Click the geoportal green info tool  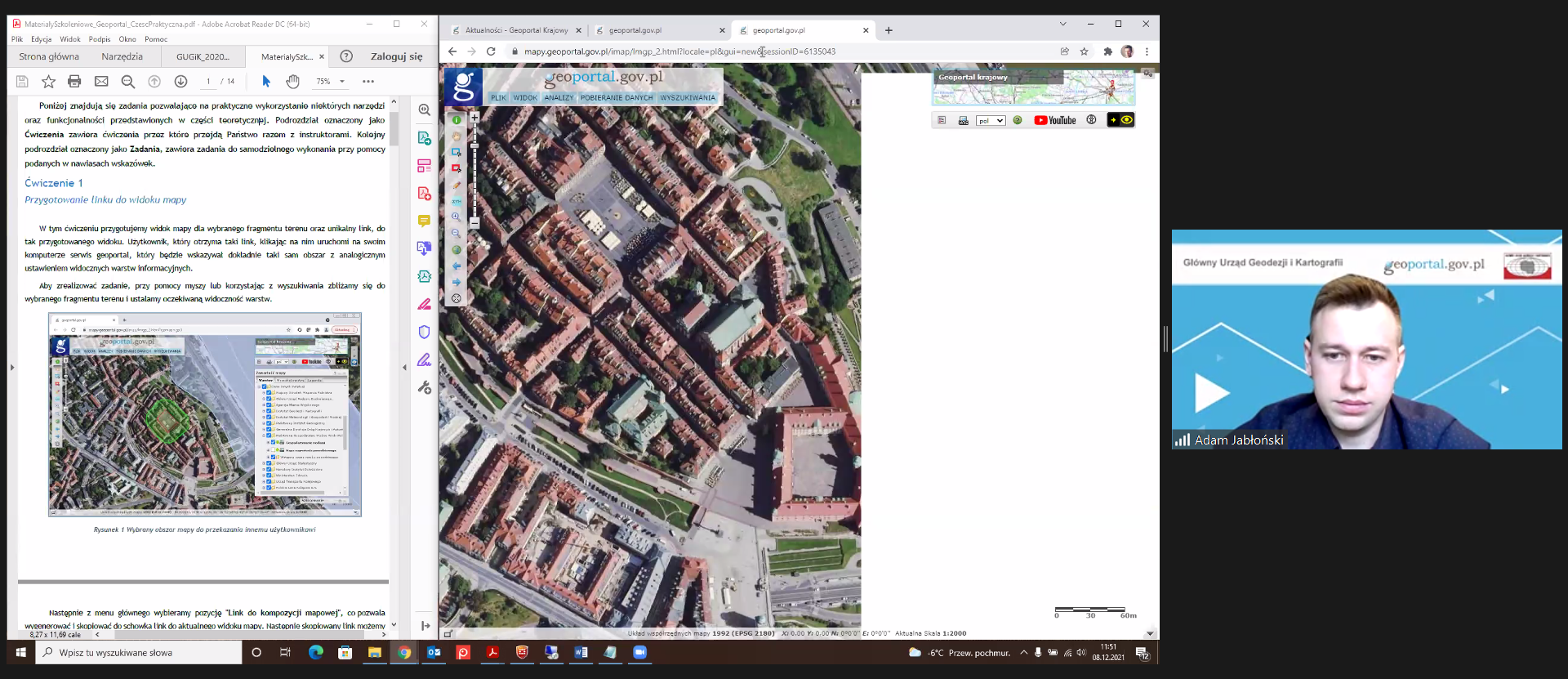[x=457, y=120]
